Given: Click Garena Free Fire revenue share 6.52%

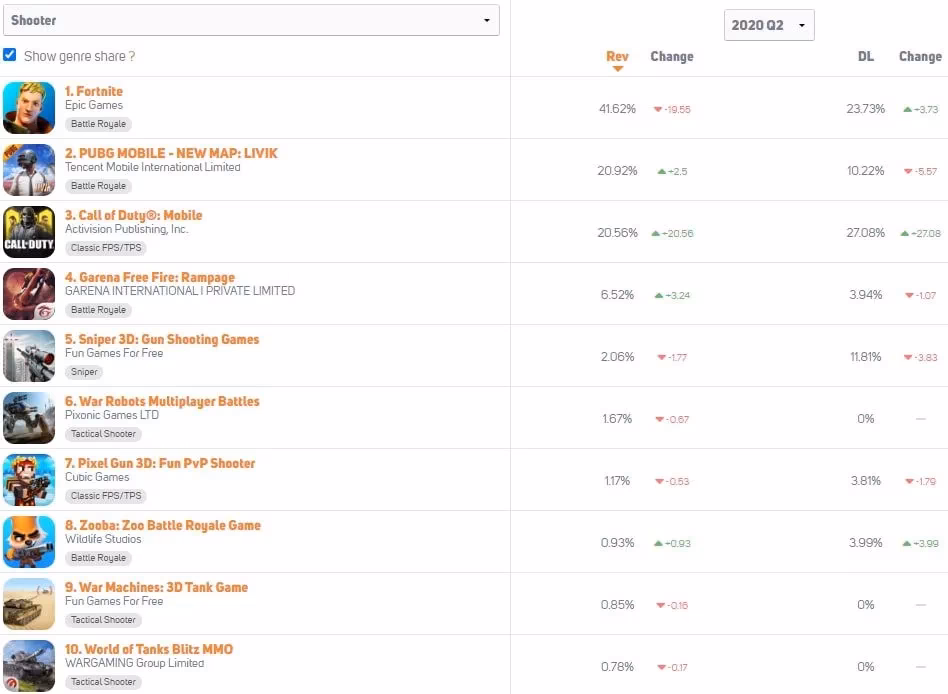Looking at the screenshot, I should click(x=617, y=295).
